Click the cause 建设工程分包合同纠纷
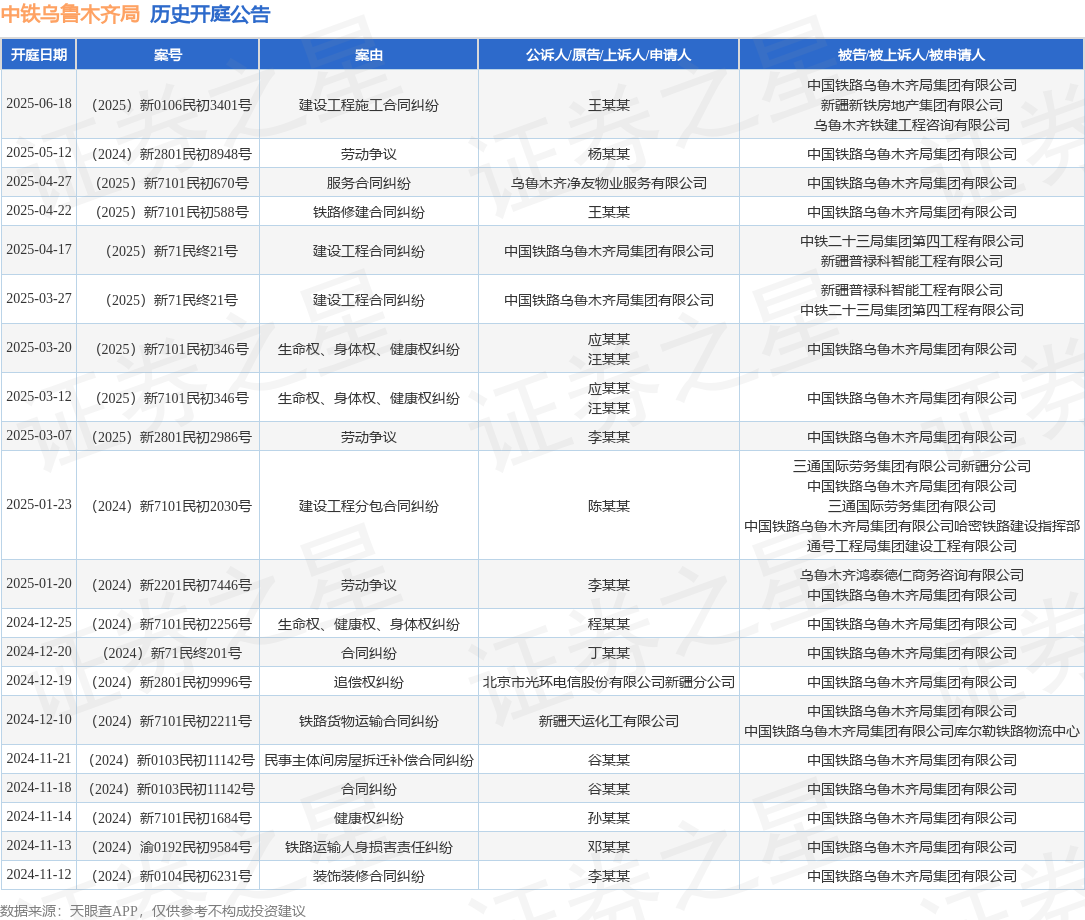The width and height of the screenshot is (1085, 920). click(369, 506)
